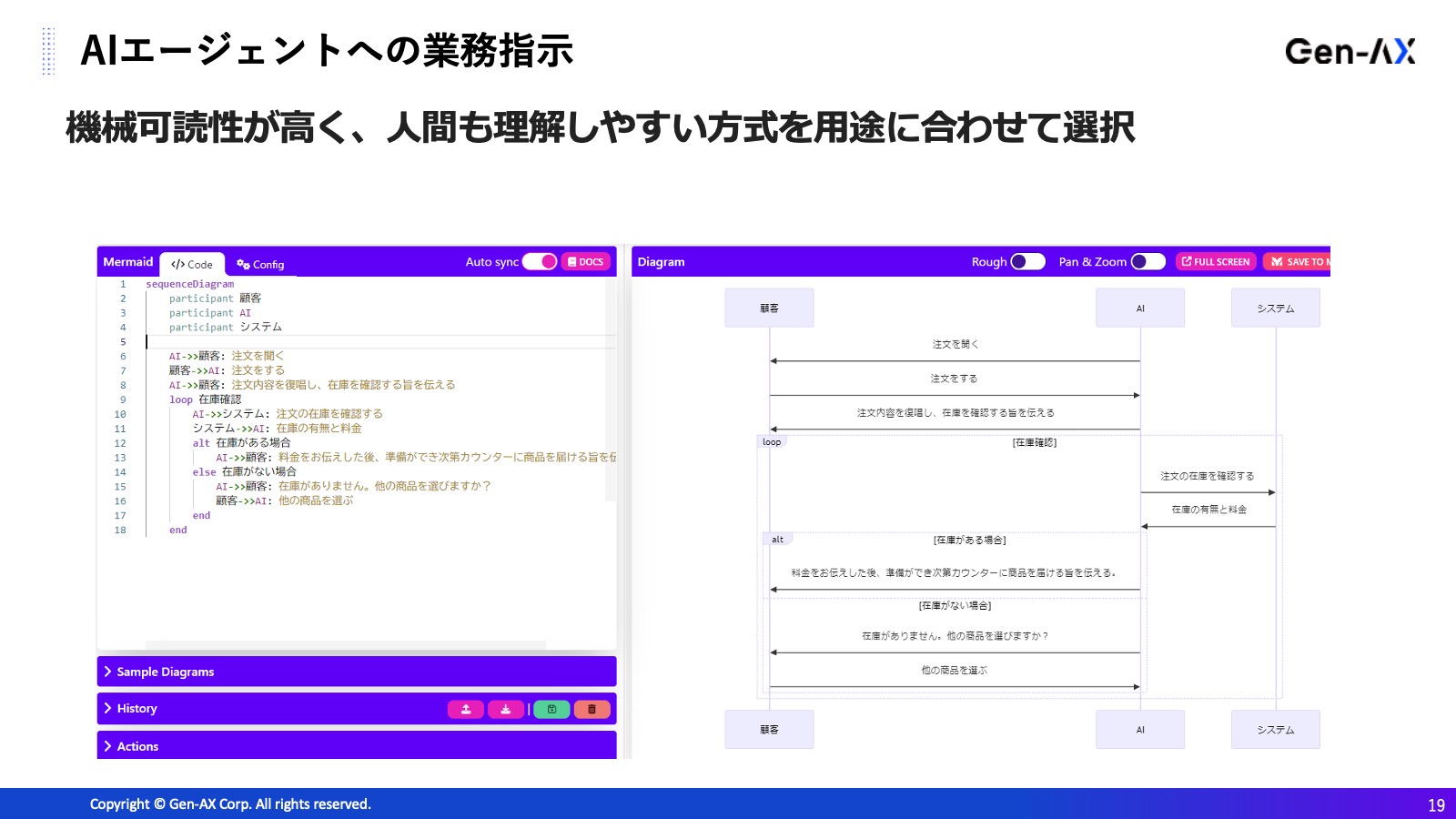This screenshot has height=819, width=1456.
Task: Click the red trash delete icon
Action: point(591,710)
